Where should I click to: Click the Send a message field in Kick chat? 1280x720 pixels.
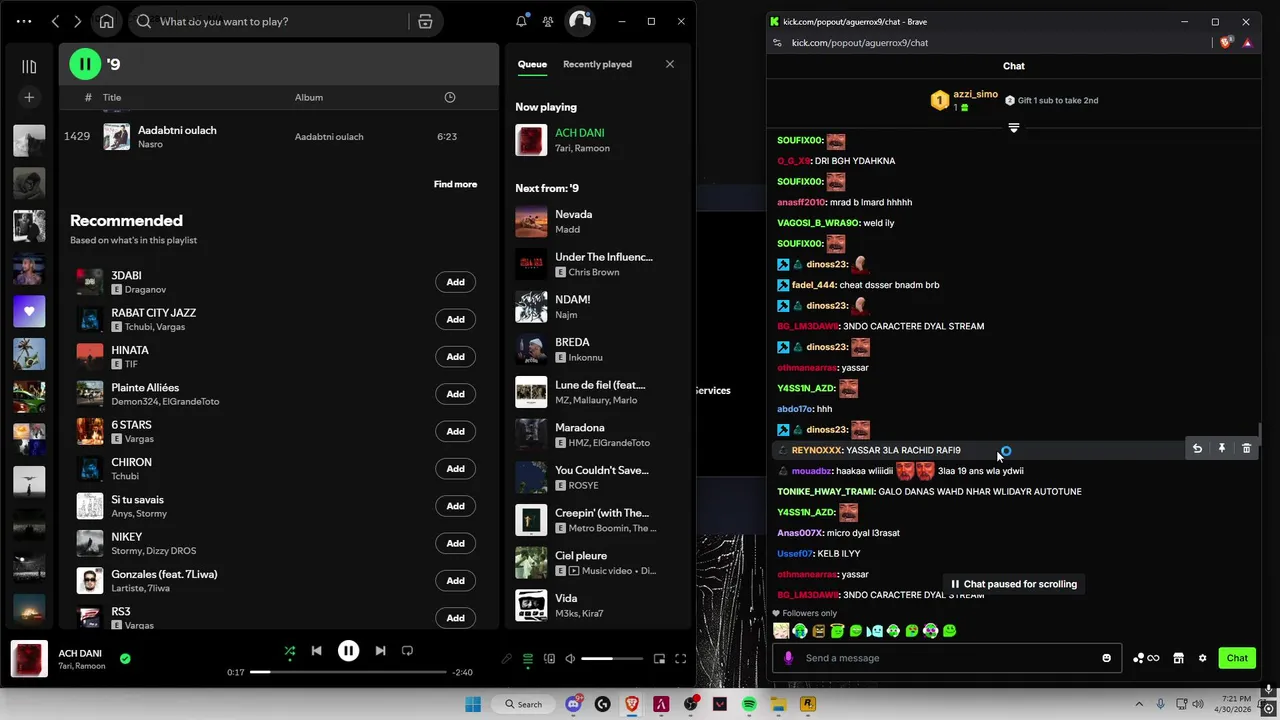tap(947, 658)
